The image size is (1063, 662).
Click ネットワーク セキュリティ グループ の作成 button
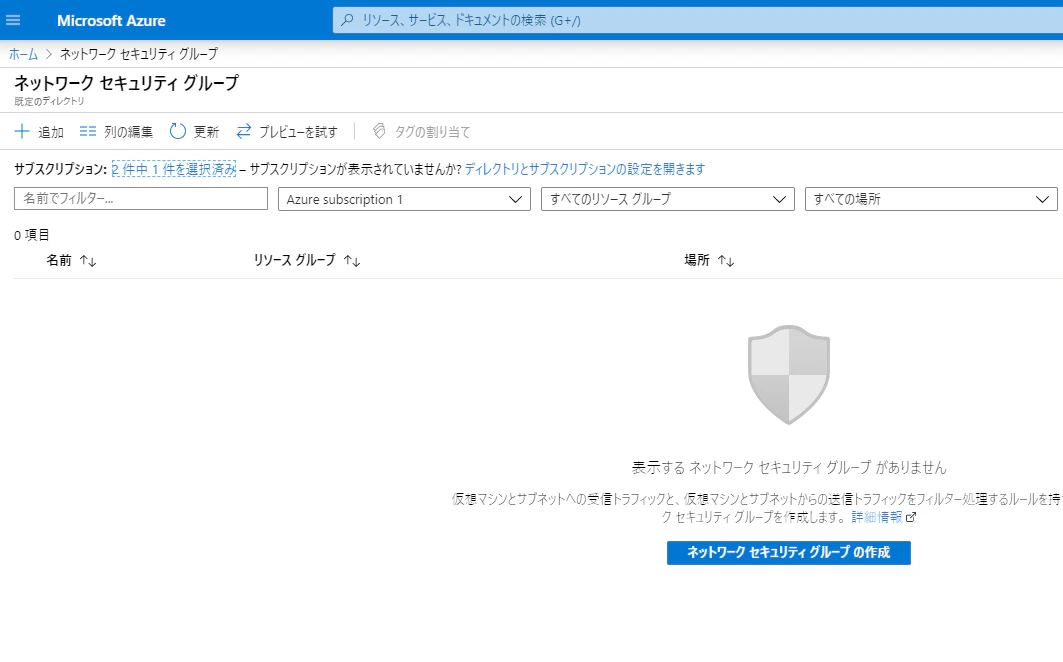788,552
